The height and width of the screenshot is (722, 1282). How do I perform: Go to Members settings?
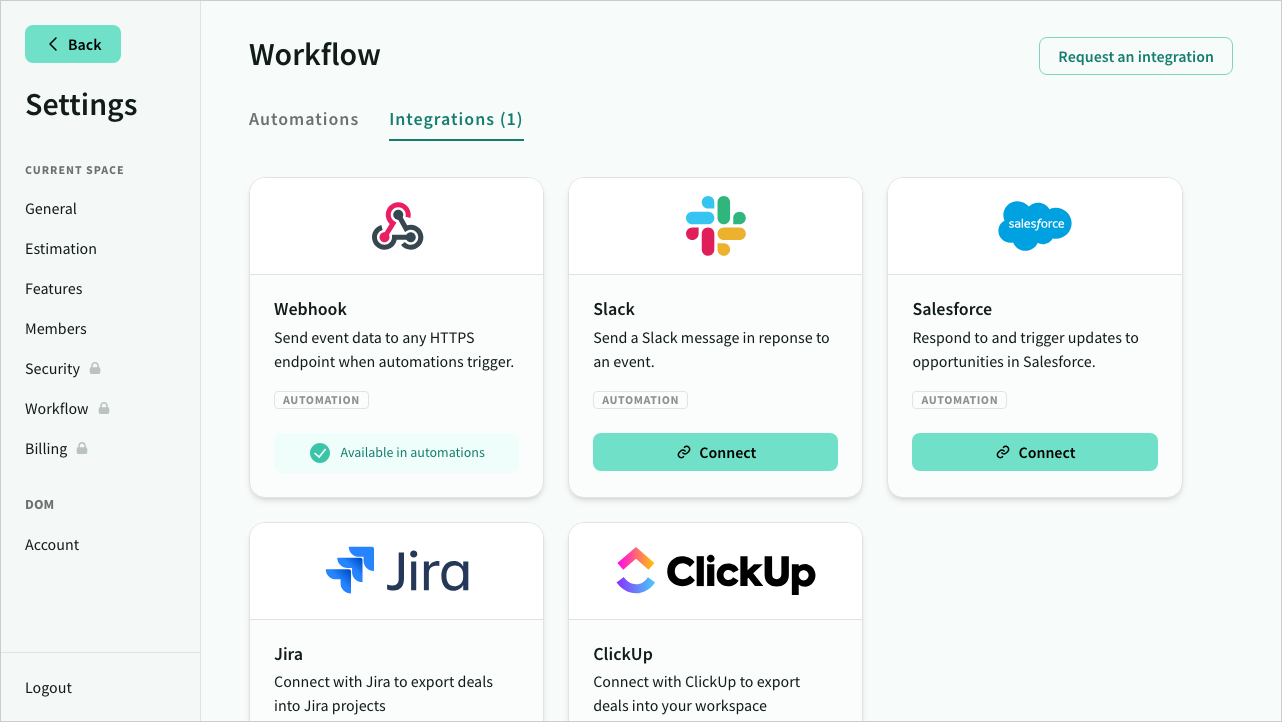click(56, 329)
